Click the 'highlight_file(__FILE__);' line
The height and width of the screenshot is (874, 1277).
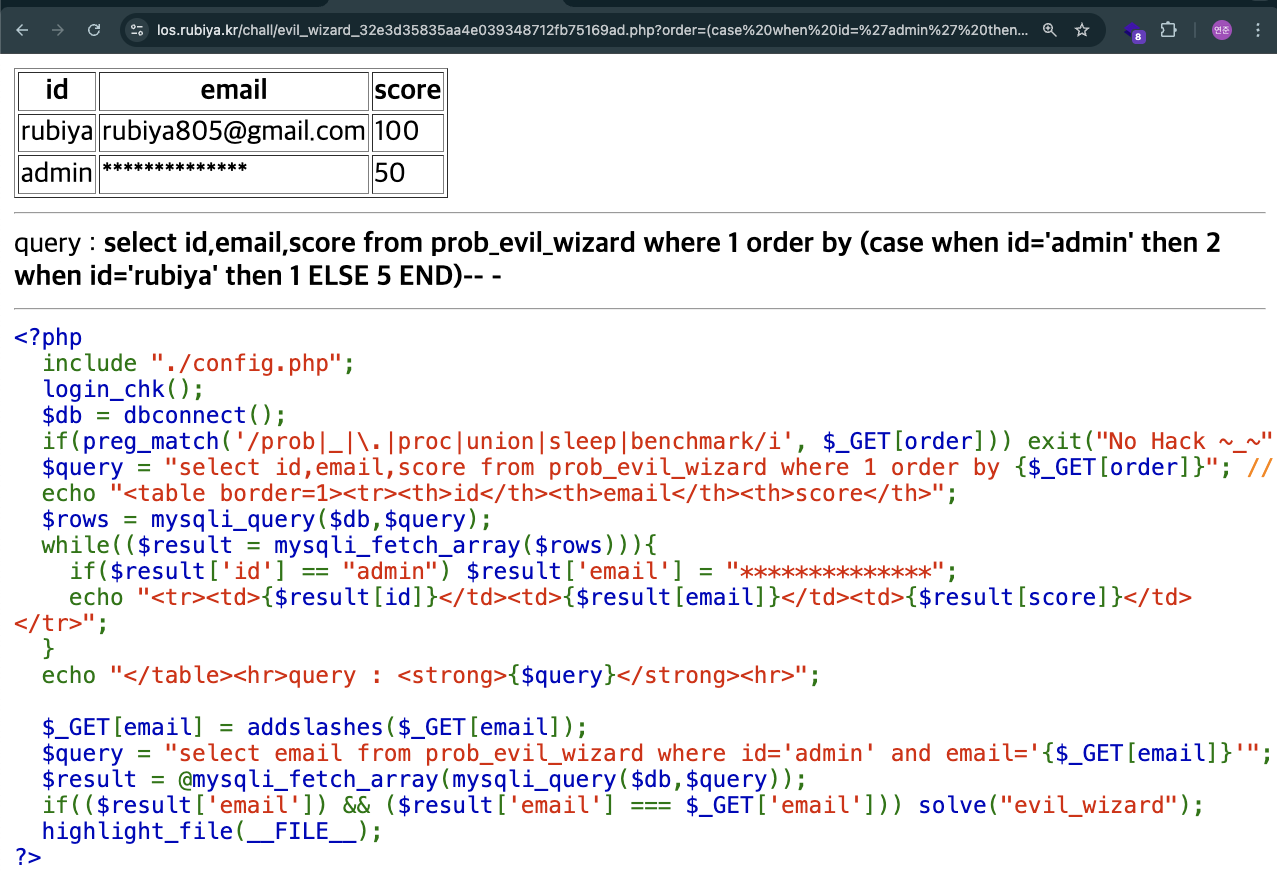(x=212, y=832)
